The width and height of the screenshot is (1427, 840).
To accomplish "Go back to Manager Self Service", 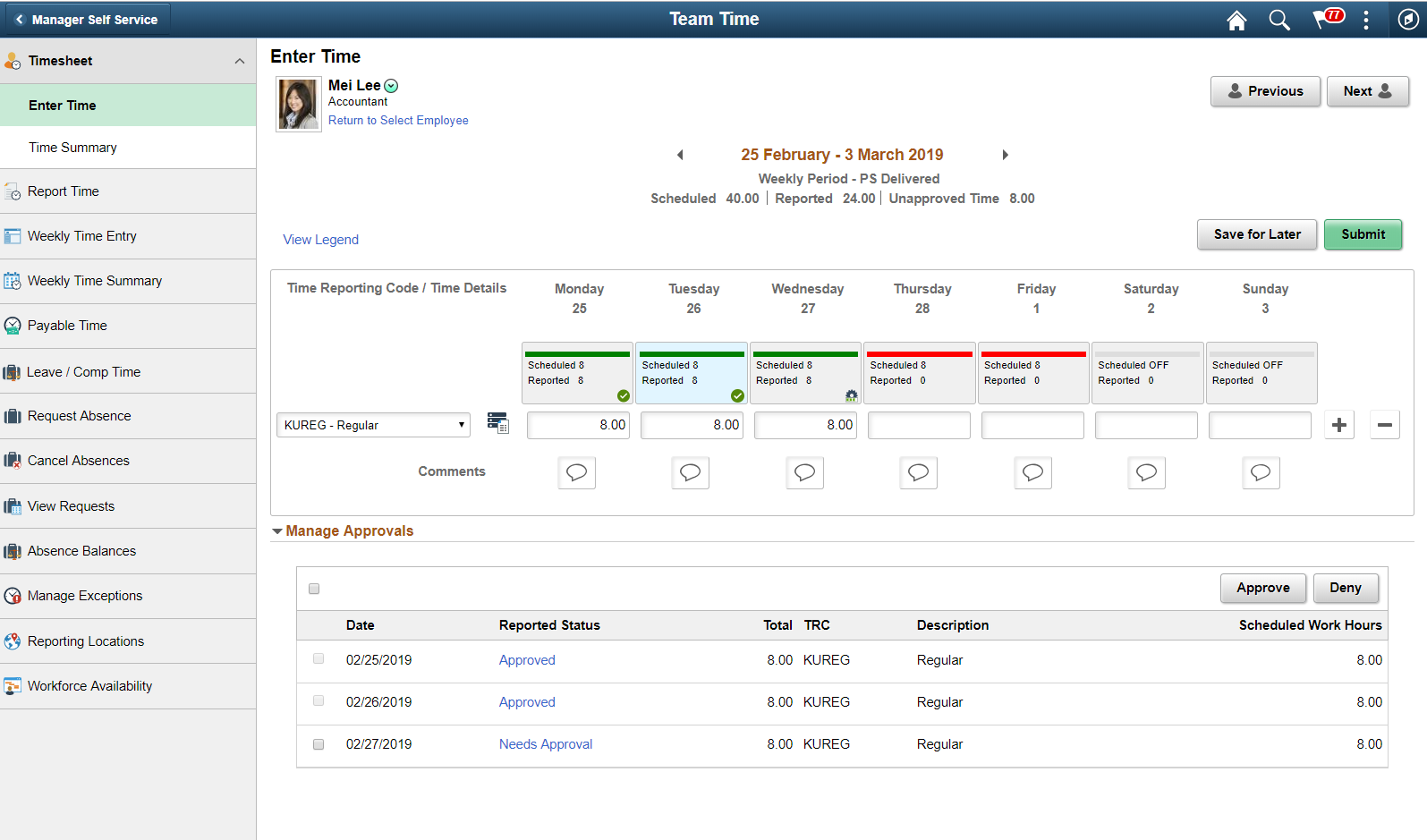I will (x=86, y=20).
